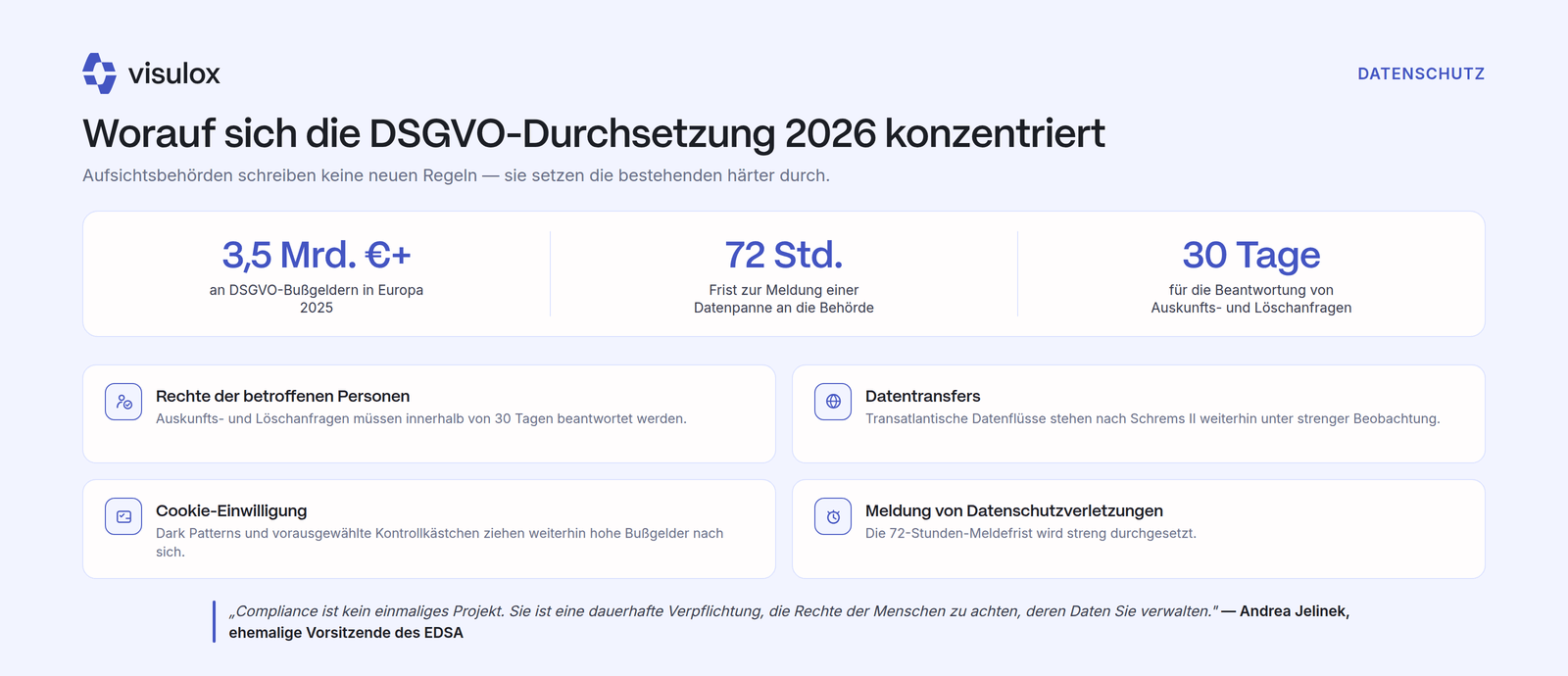
Task: Click the Dark Patterns description text
Action: 439,542
